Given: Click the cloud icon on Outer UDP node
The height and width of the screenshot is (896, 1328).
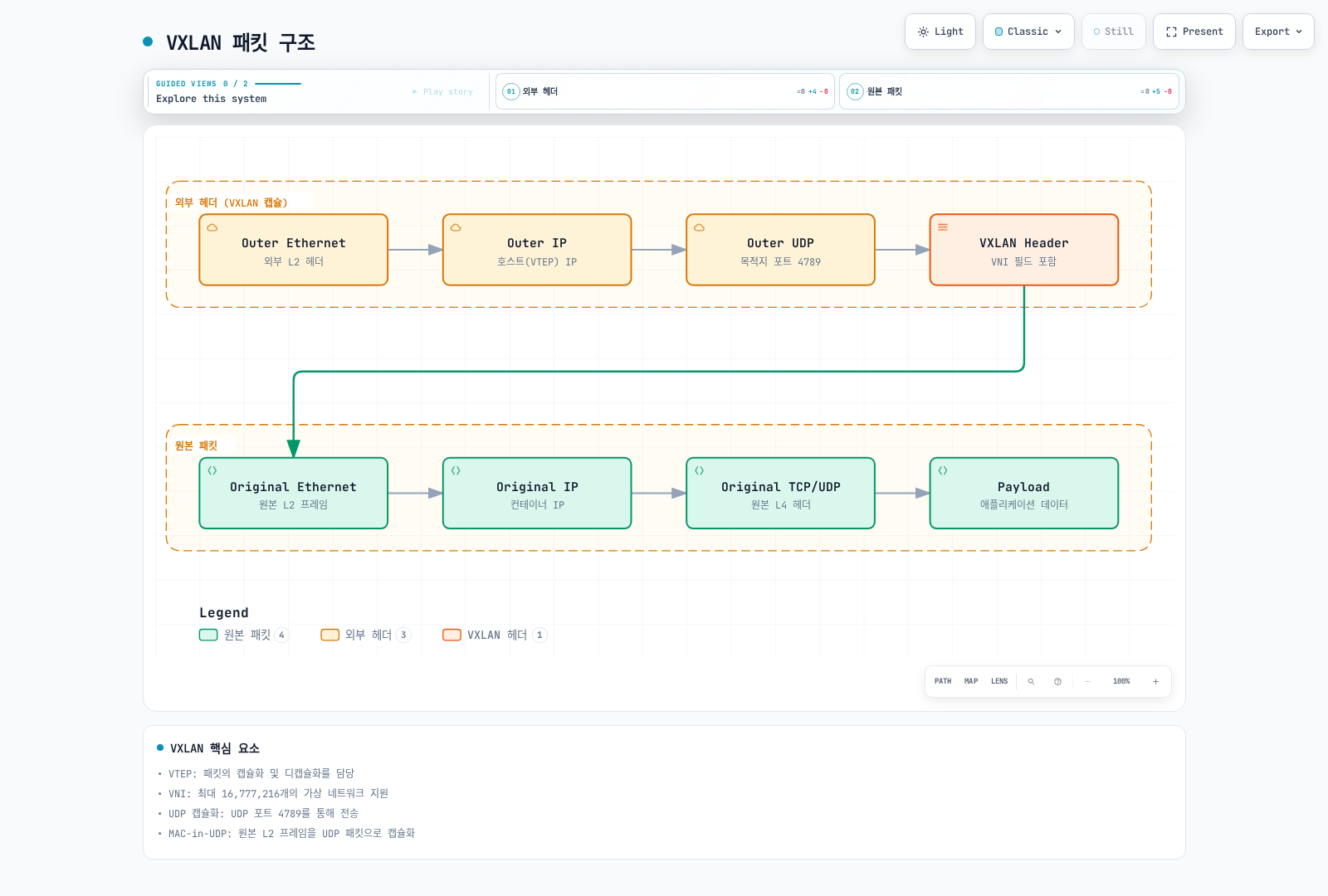Looking at the screenshot, I should [699, 227].
